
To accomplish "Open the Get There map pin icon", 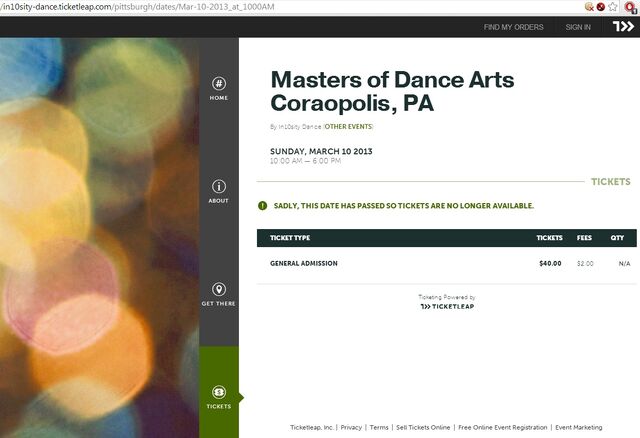I will (219, 289).
